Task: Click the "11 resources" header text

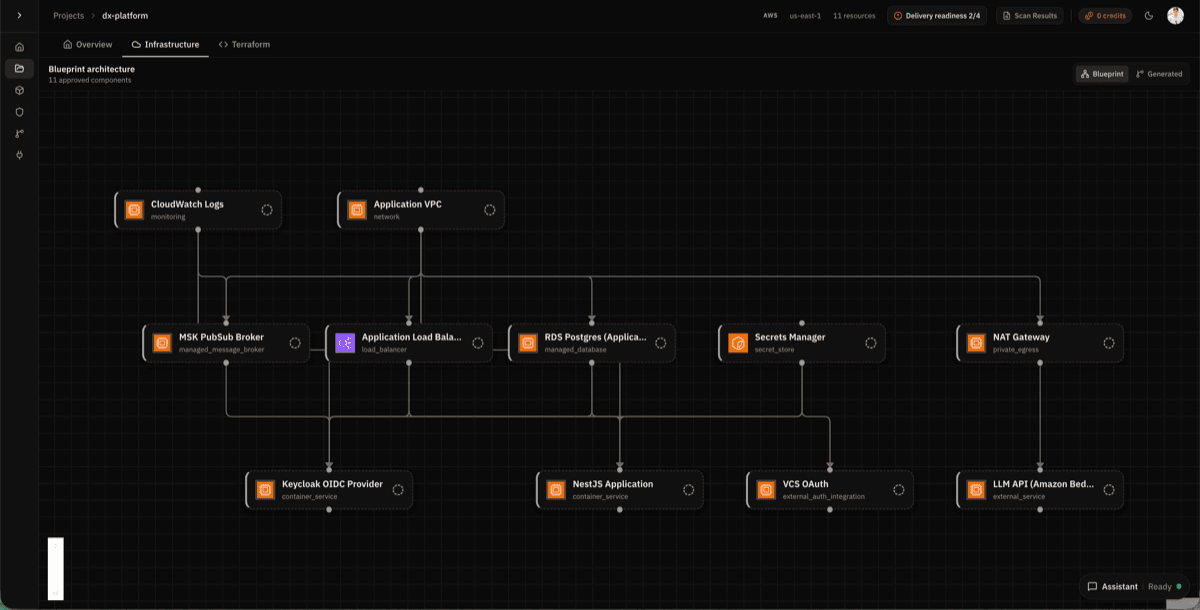Action: [x=855, y=16]
